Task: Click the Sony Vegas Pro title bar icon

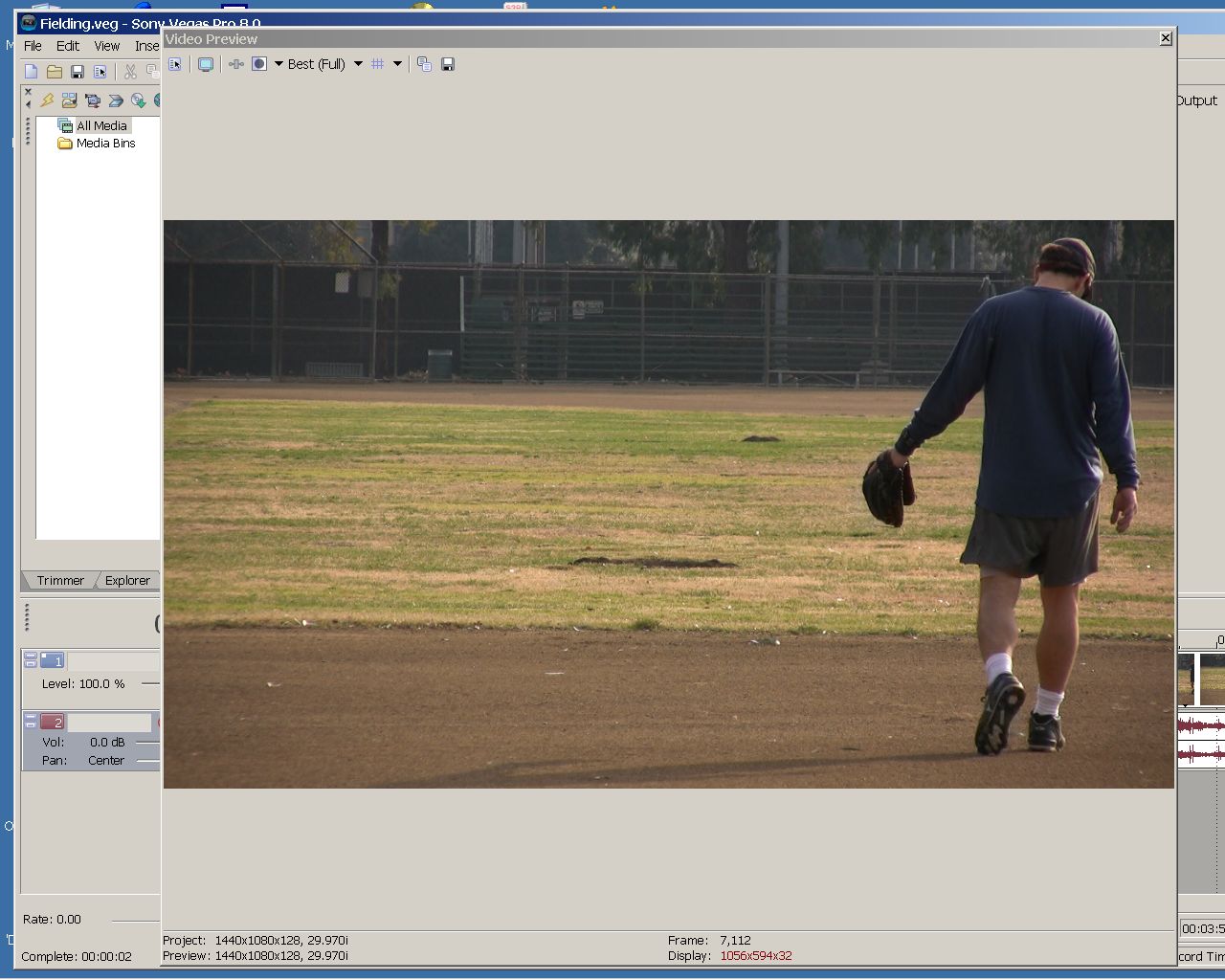Action: 29,23
